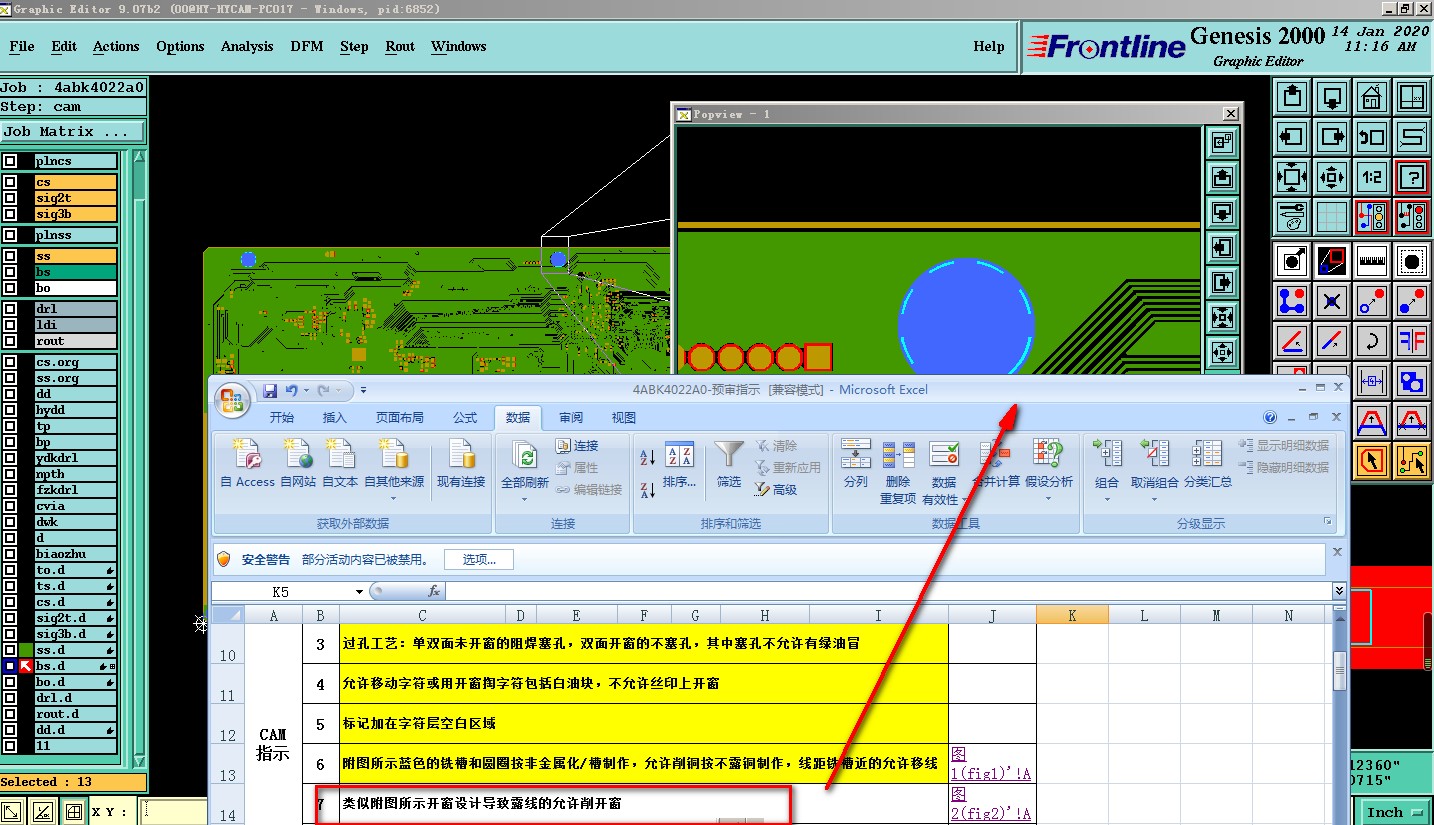Open the Actions menu in Genesis

(116, 46)
